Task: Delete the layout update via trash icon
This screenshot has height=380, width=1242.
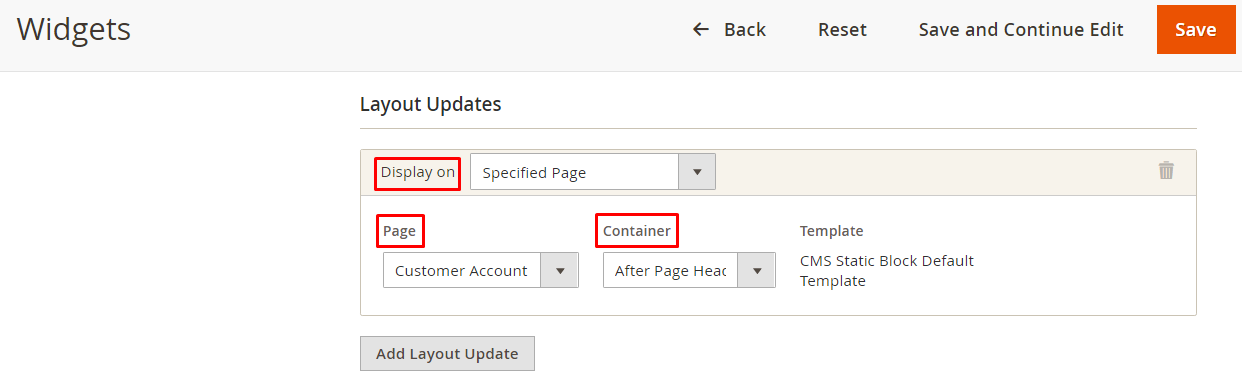Action: click(1166, 171)
